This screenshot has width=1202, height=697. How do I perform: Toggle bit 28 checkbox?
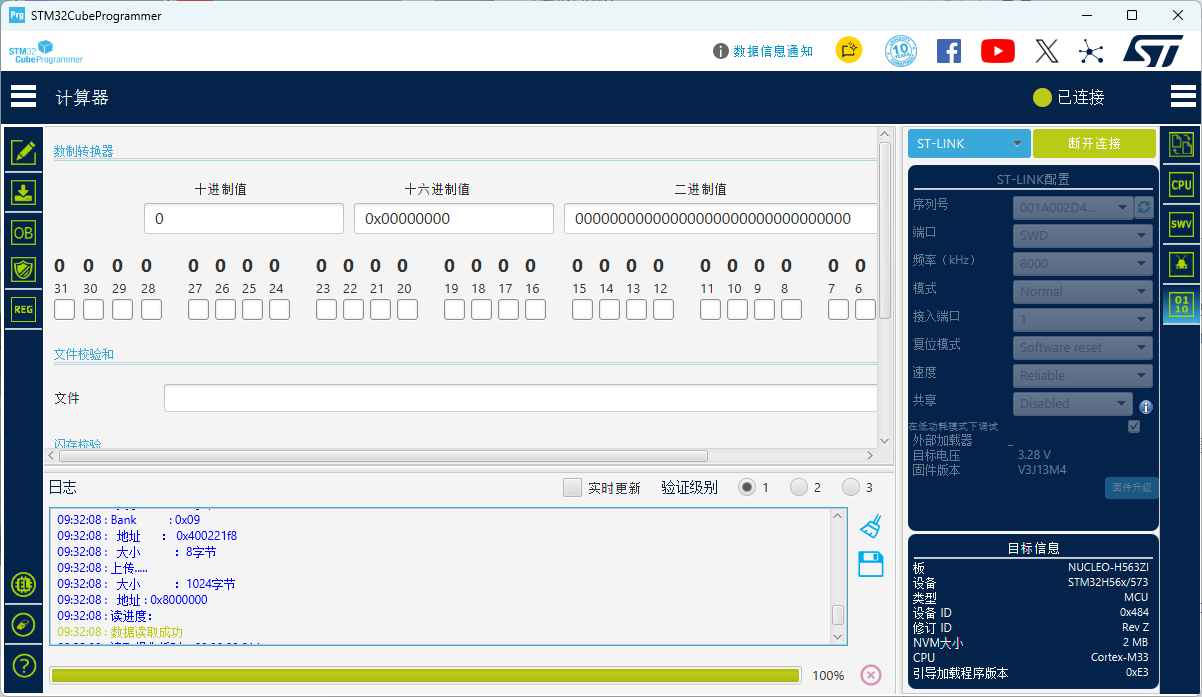151,310
